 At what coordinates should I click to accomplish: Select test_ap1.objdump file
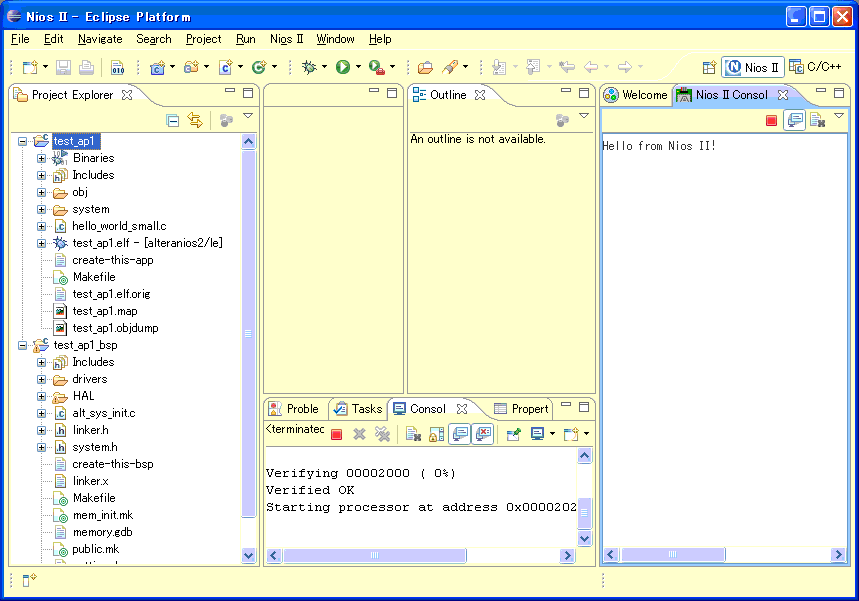click(116, 328)
